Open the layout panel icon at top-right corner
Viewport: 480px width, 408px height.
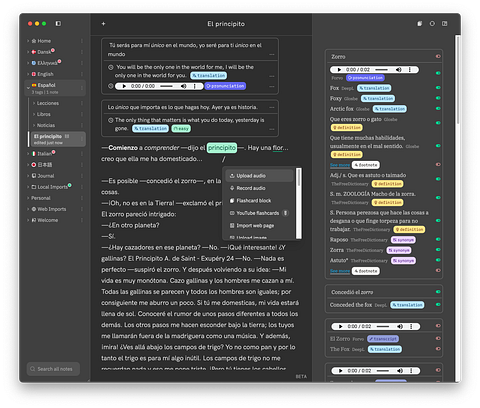tap(444, 24)
